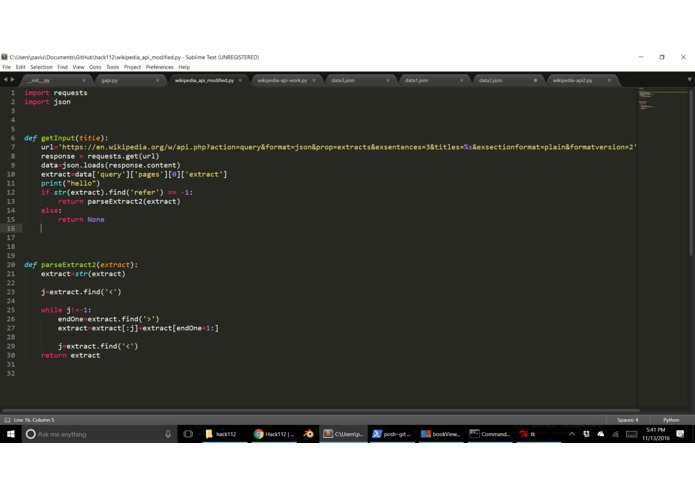Close the gapi.py tab

click(157, 81)
